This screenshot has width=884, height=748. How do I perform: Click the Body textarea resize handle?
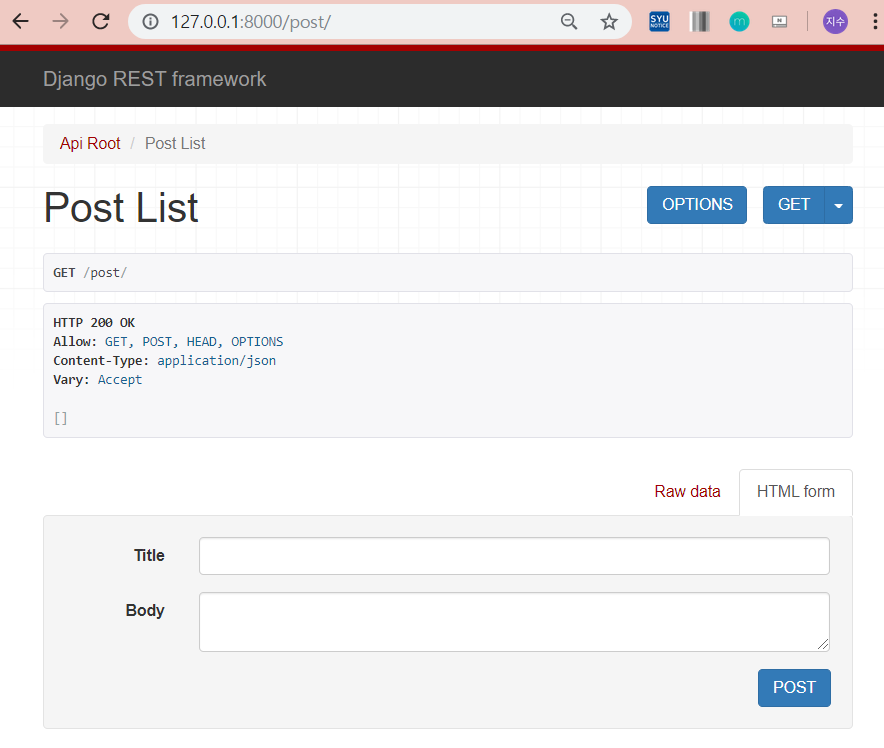(x=823, y=645)
